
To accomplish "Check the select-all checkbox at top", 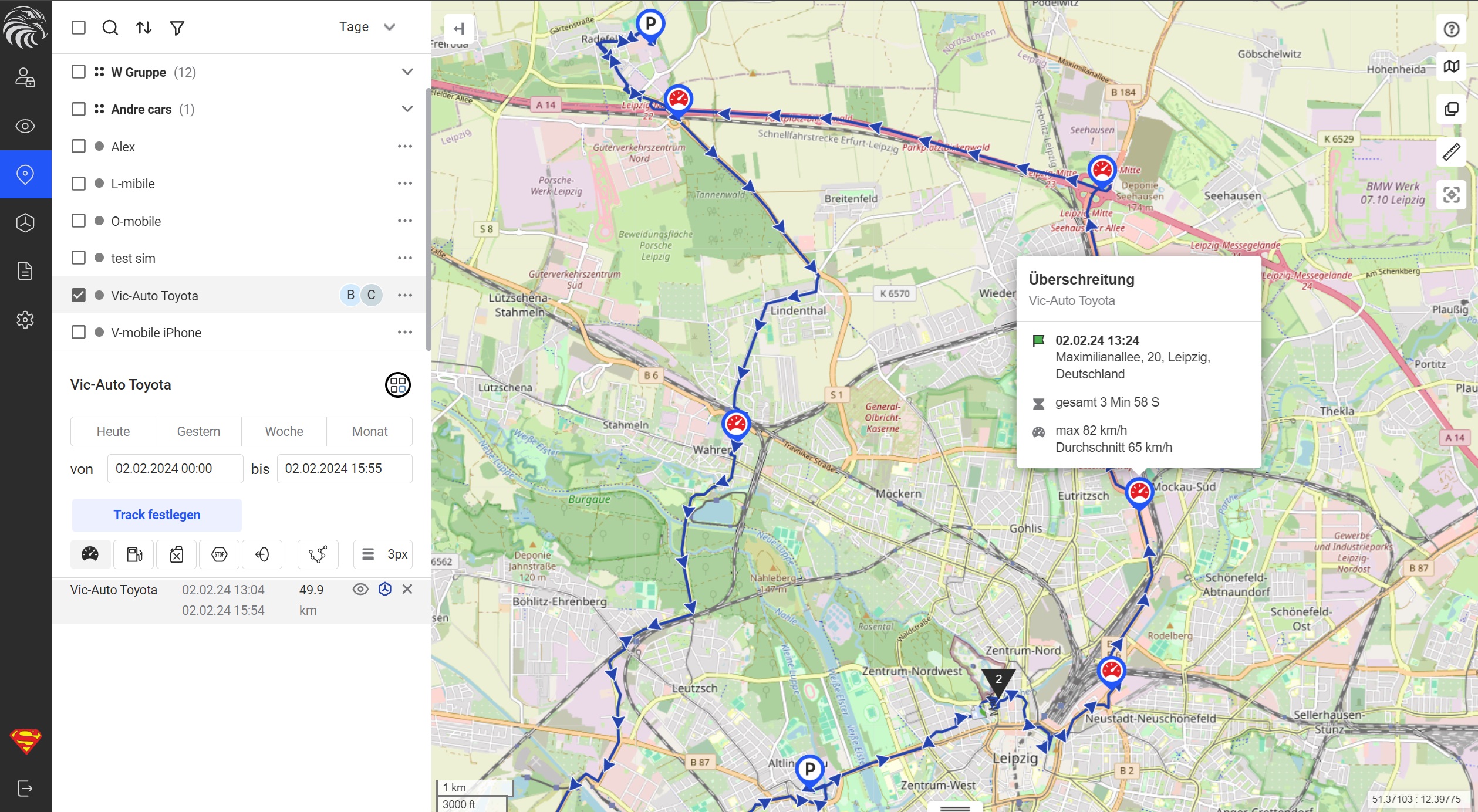I will (78, 28).
